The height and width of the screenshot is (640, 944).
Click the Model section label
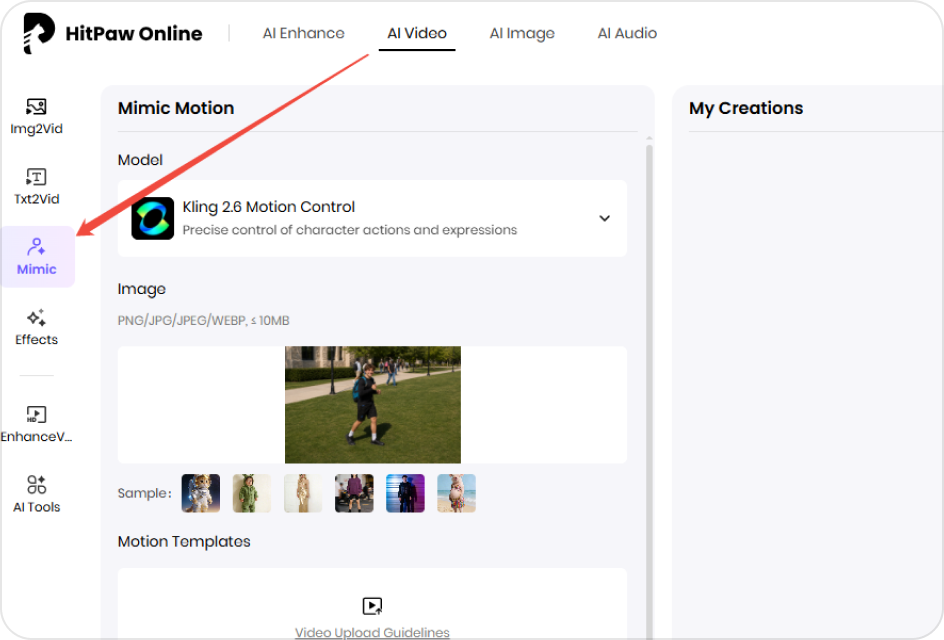click(x=140, y=160)
